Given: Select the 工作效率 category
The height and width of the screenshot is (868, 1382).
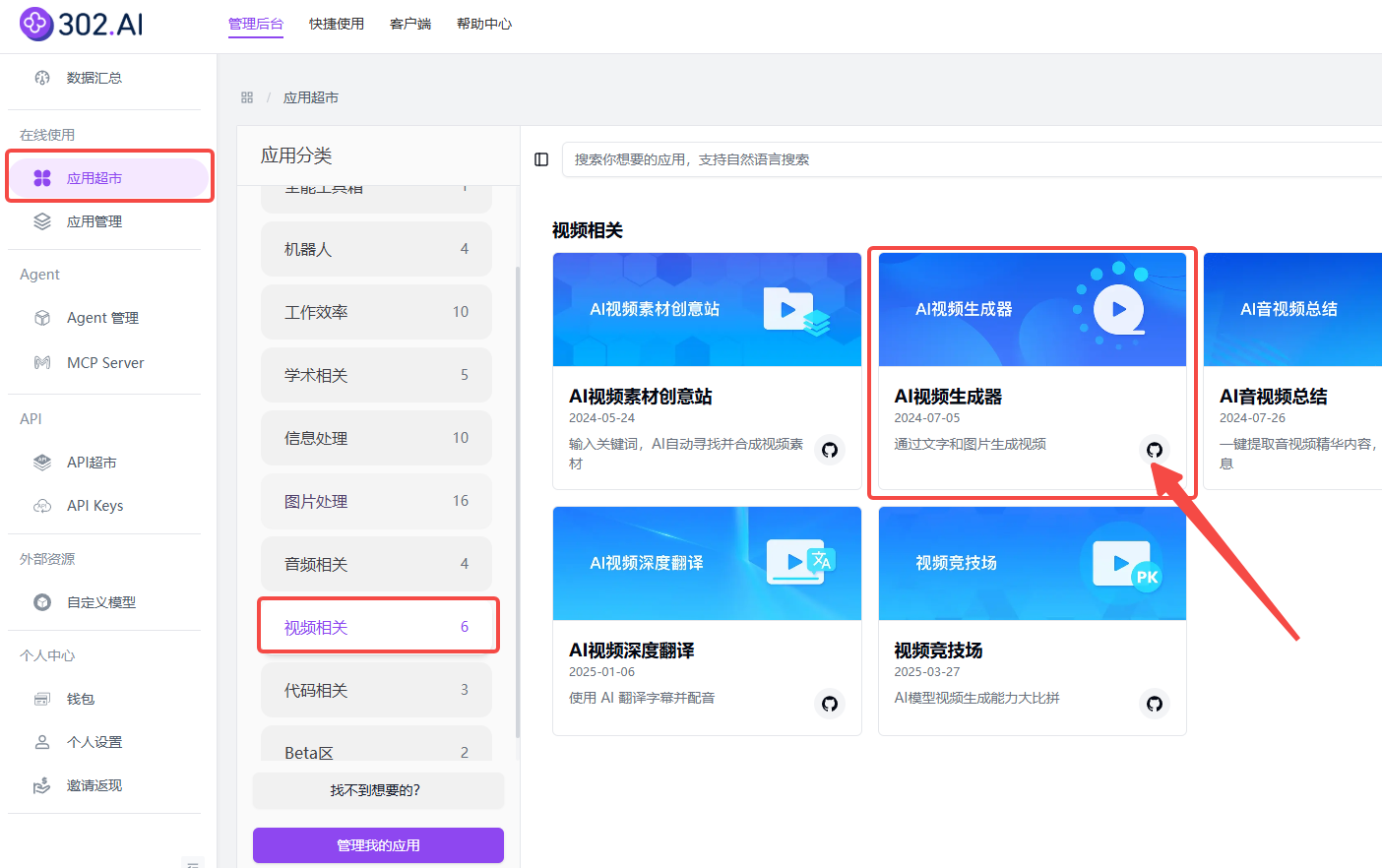Looking at the screenshot, I should (376, 312).
